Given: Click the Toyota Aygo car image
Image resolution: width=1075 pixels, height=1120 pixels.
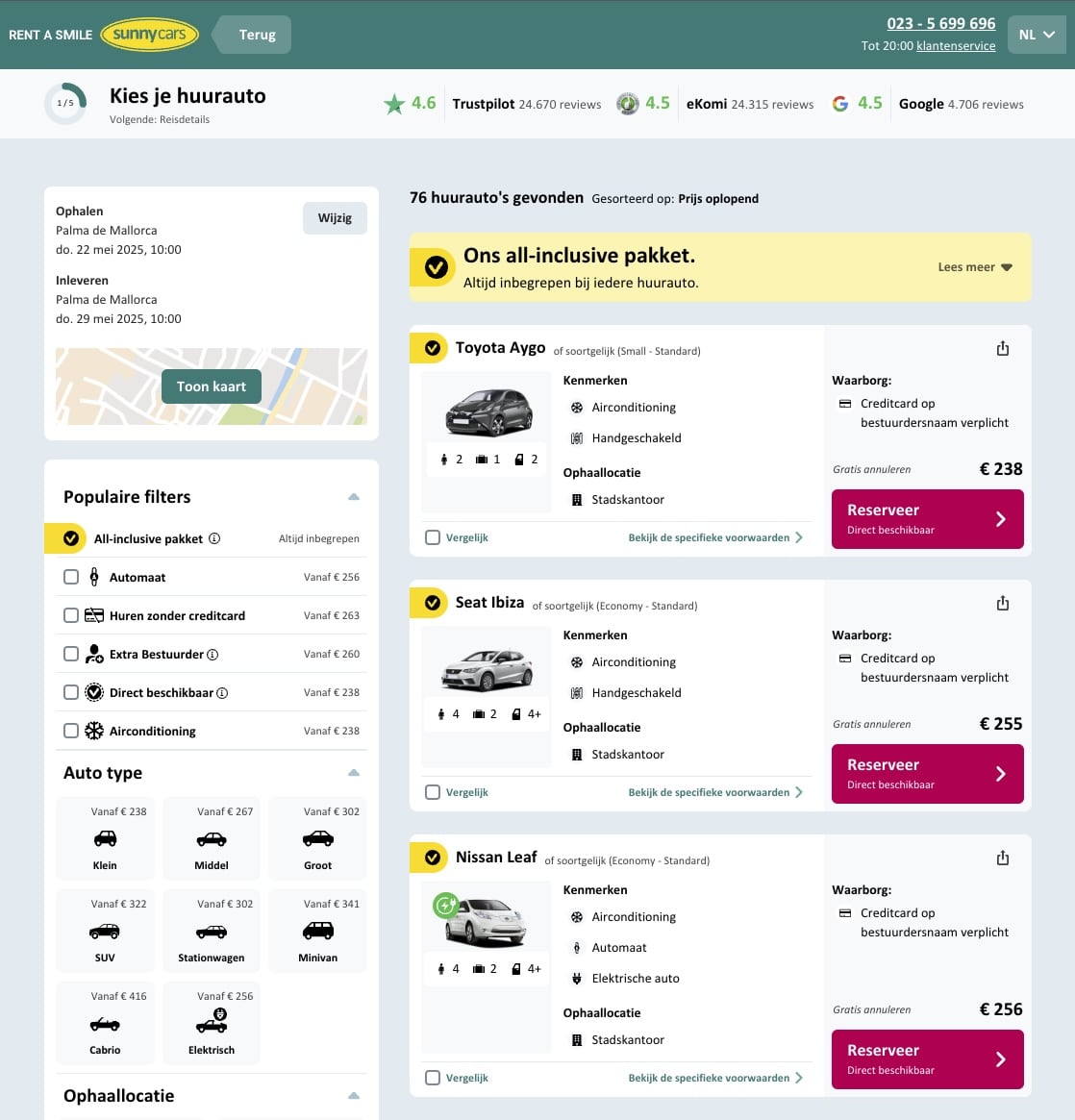Looking at the screenshot, I should pos(488,412).
